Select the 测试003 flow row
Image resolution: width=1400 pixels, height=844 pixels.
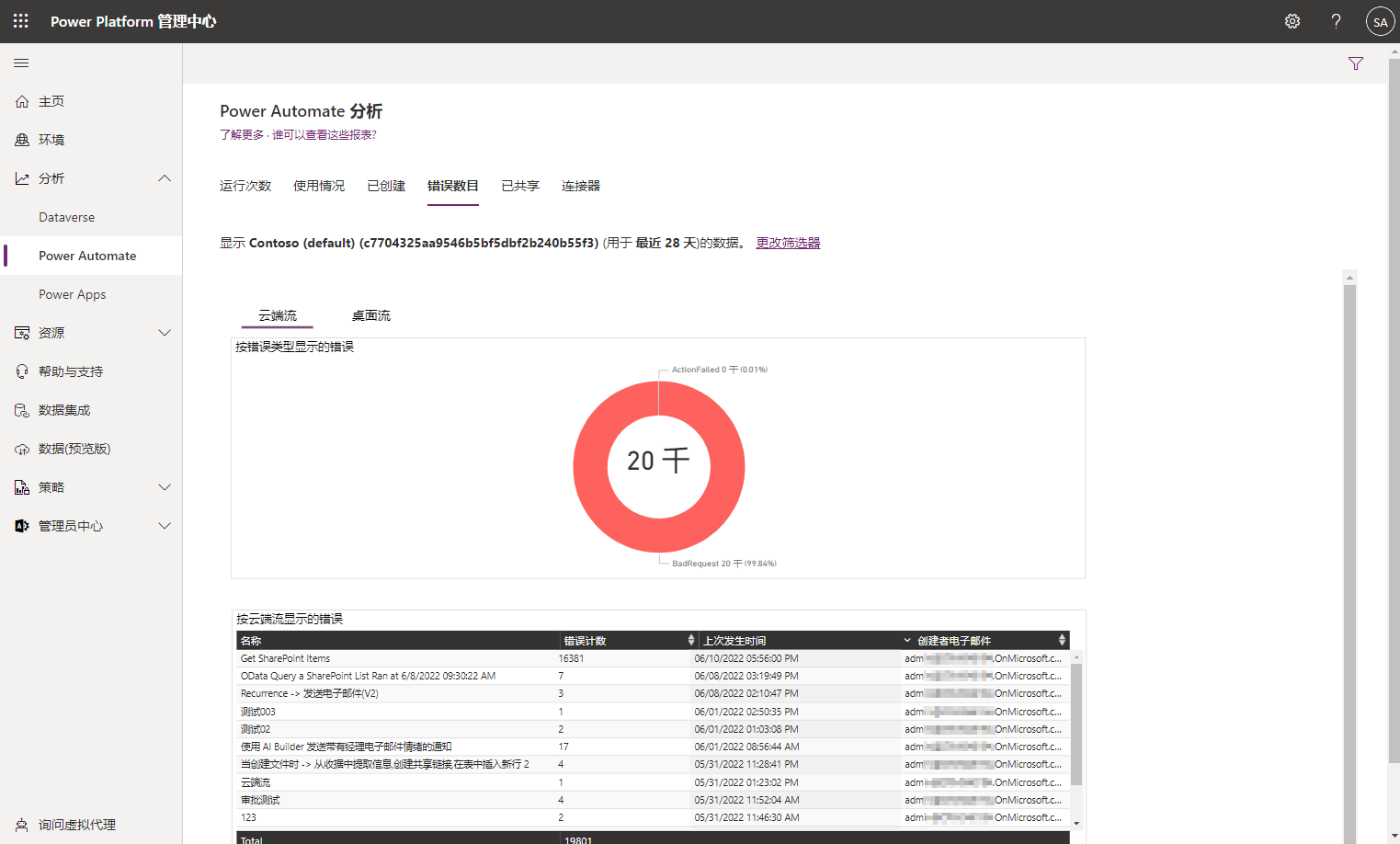(653, 712)
